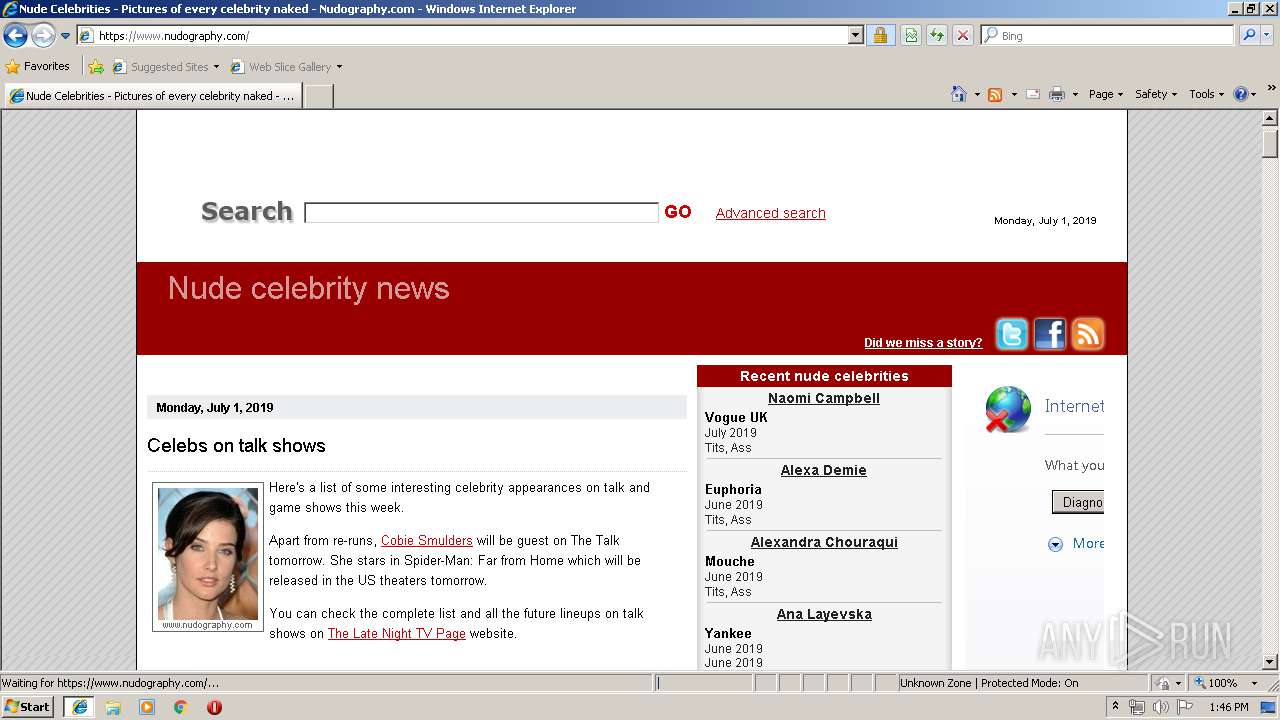Expand More information chevron
1280x720 pixels.
pyautogui.click(x=1055, y=544)
